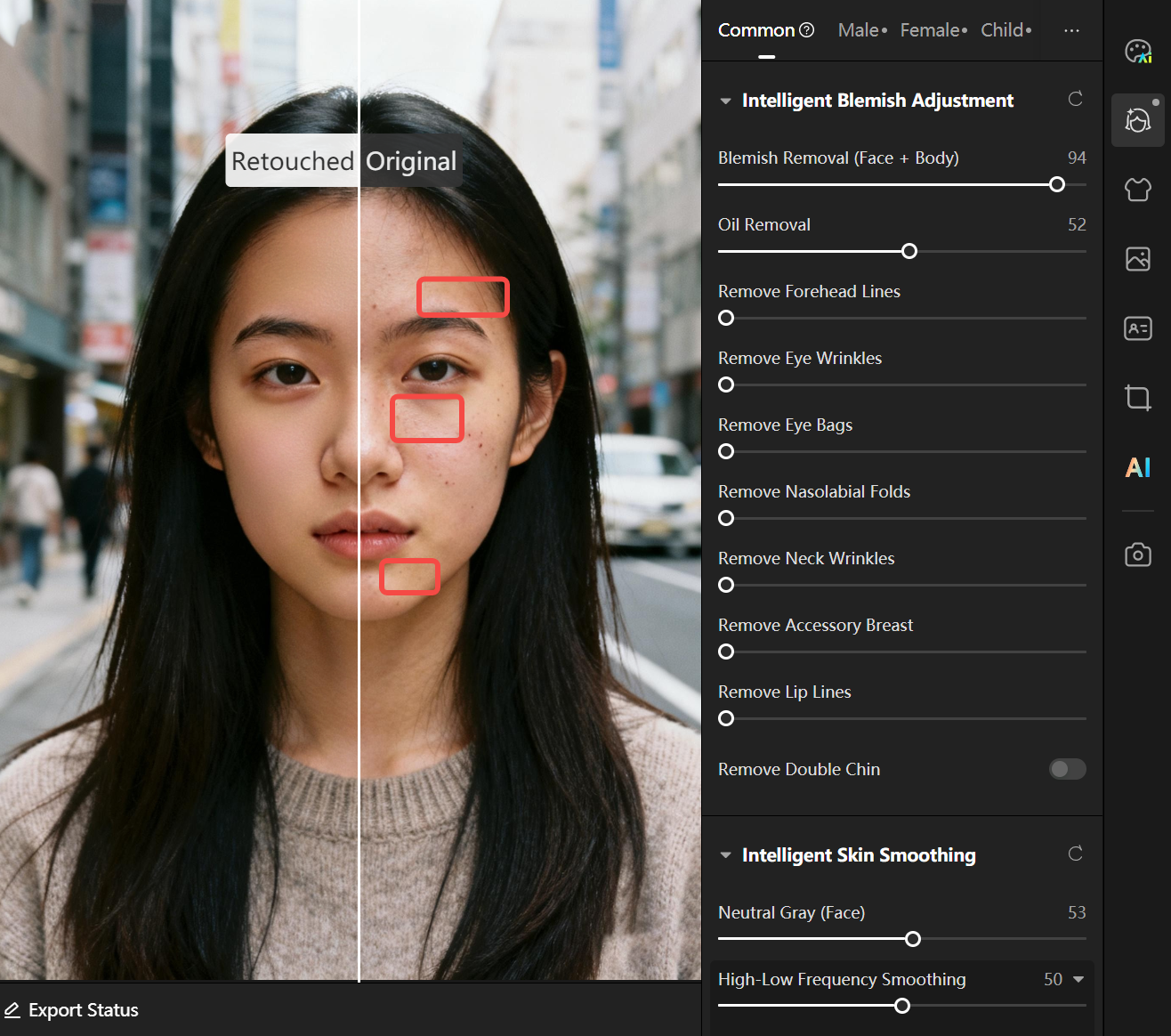Click the camera snapshot icon
The width and height of the screenshot is (1171, 1036).
click(x=1137, y=554)
